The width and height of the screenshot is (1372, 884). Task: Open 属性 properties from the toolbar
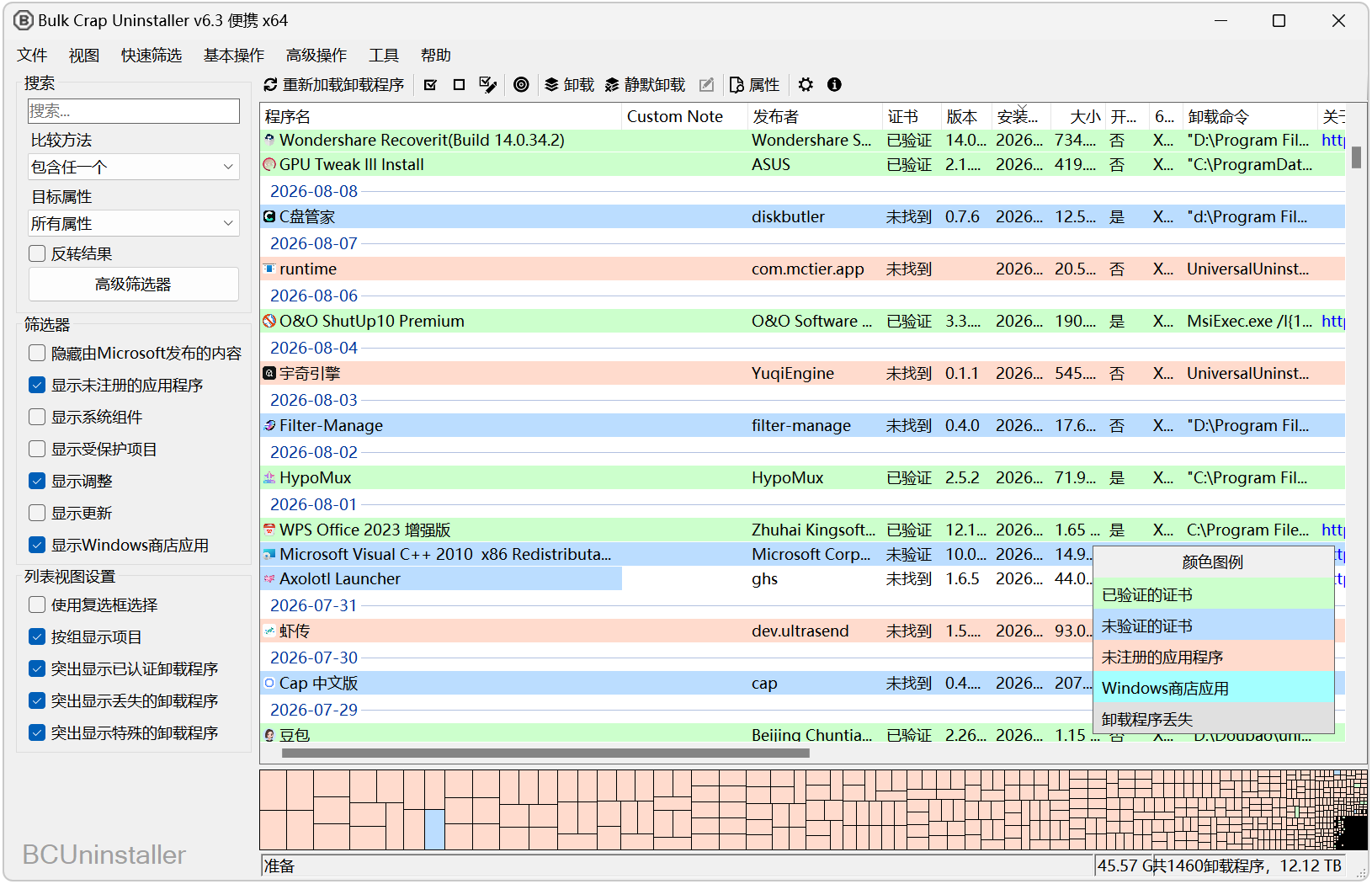coord(755,85)
